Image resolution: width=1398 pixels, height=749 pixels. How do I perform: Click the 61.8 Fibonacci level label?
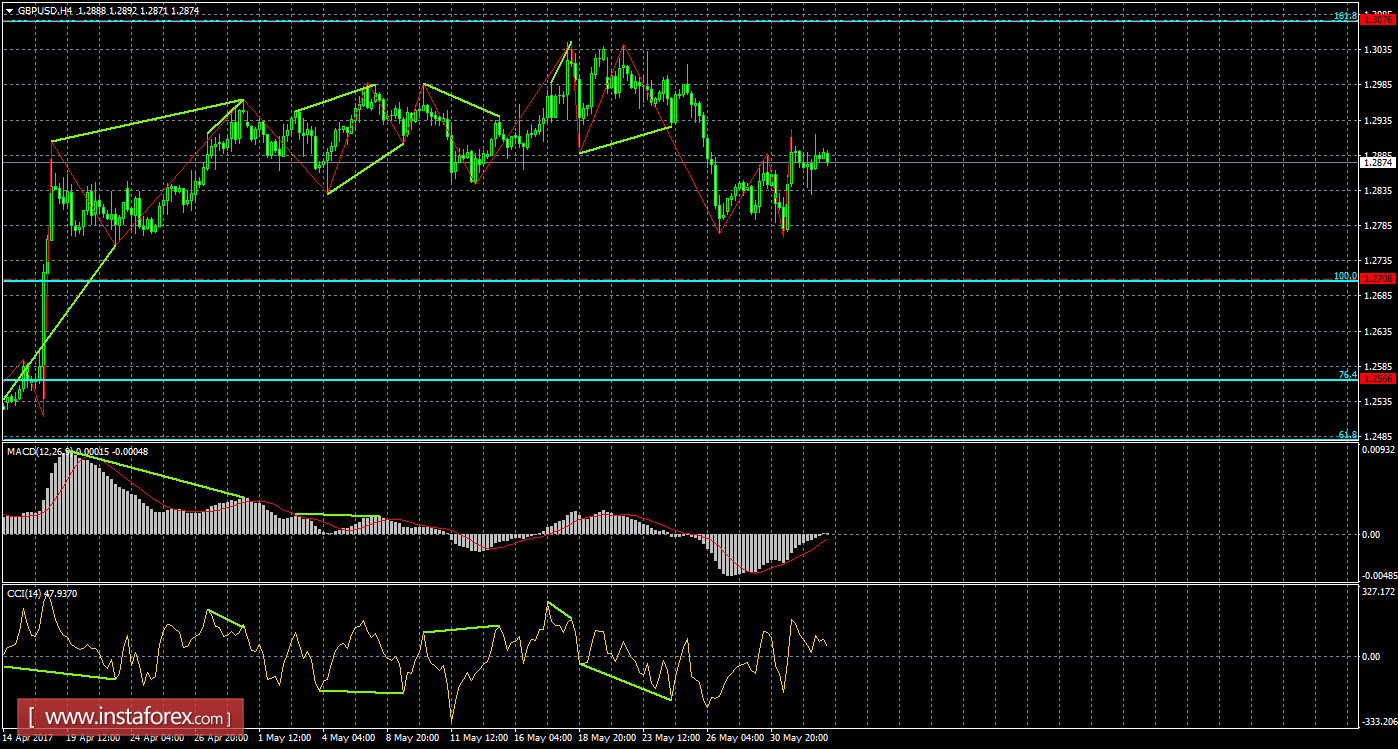(x=1348, y=434)
